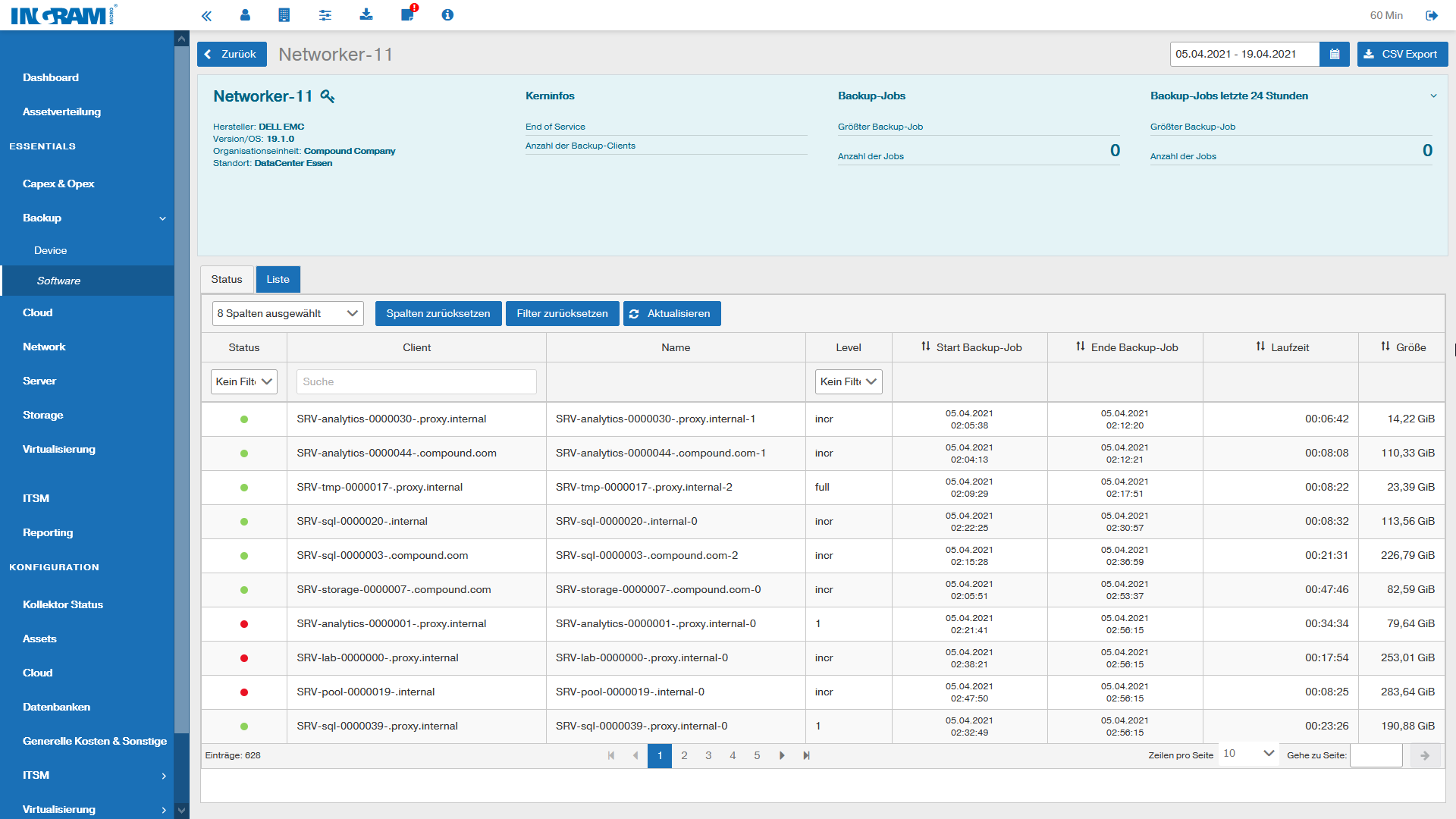The height and width of the screenshot is (819, 1456).
Task: Click the Ingram Micro logo
Action: coord(64,15)
